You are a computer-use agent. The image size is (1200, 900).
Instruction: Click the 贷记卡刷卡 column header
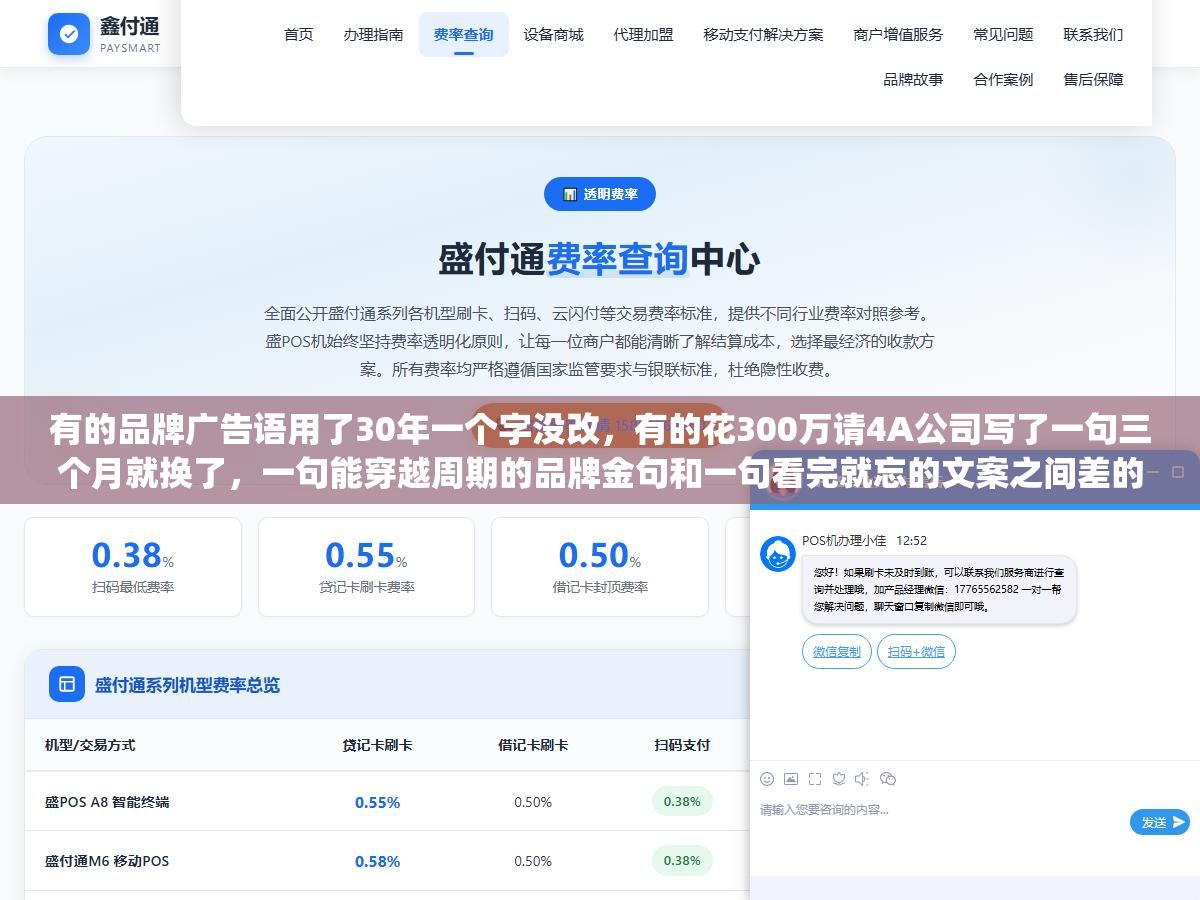click(377, 745)
